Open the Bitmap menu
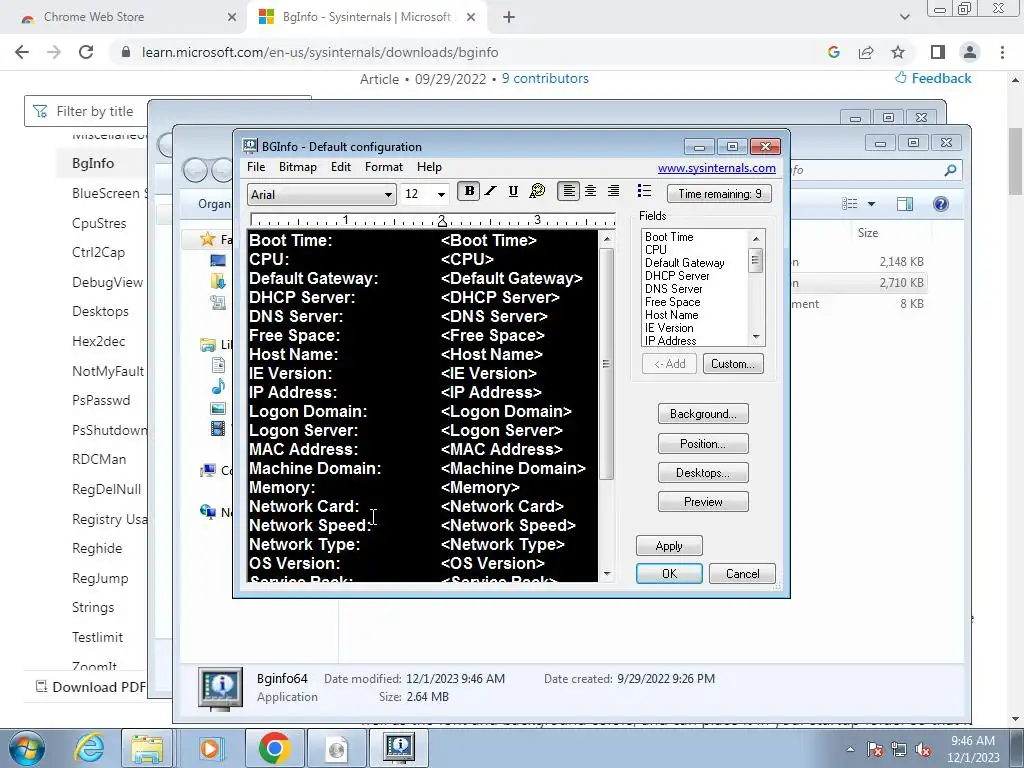This screenshot has height=768, width=1024. point(298,167)
